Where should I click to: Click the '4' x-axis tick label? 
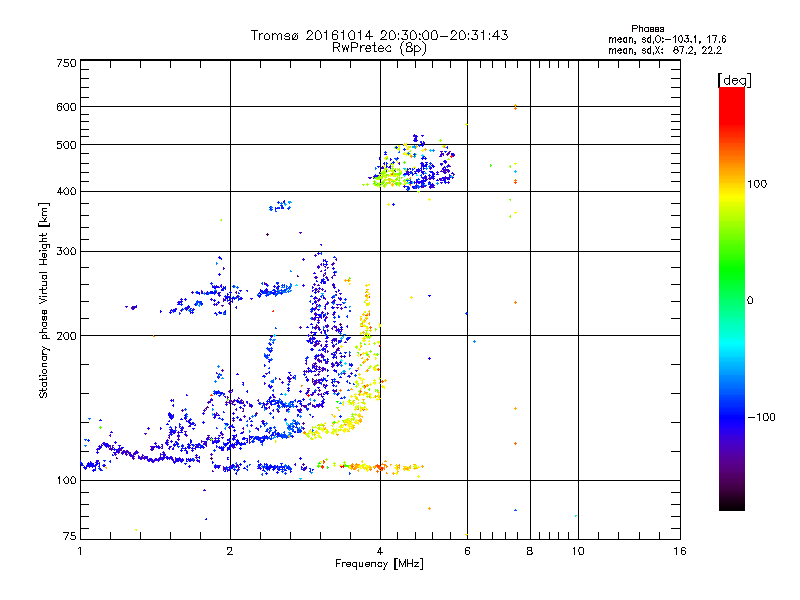coord(380,551)
